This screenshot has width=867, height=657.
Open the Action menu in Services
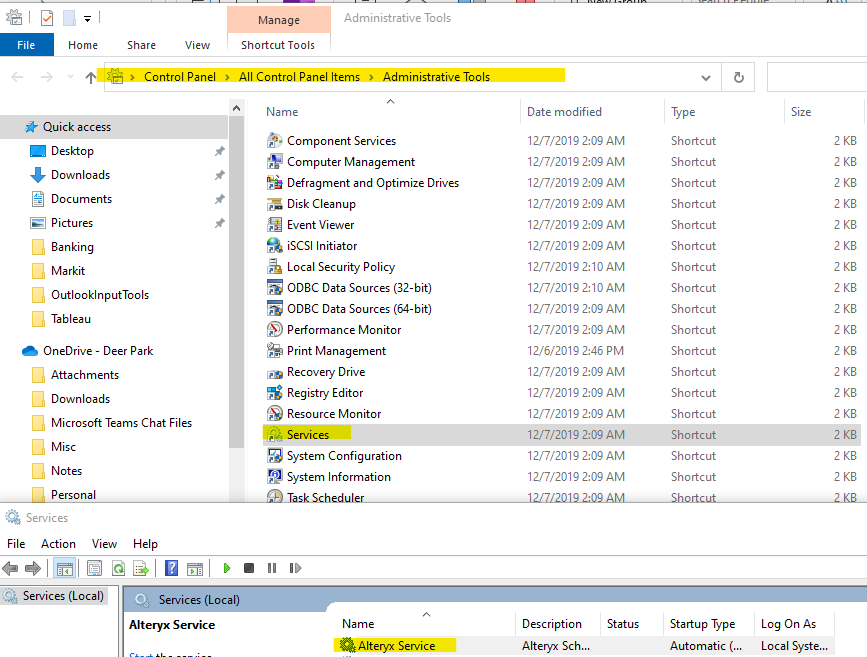[x=58, y=544]
